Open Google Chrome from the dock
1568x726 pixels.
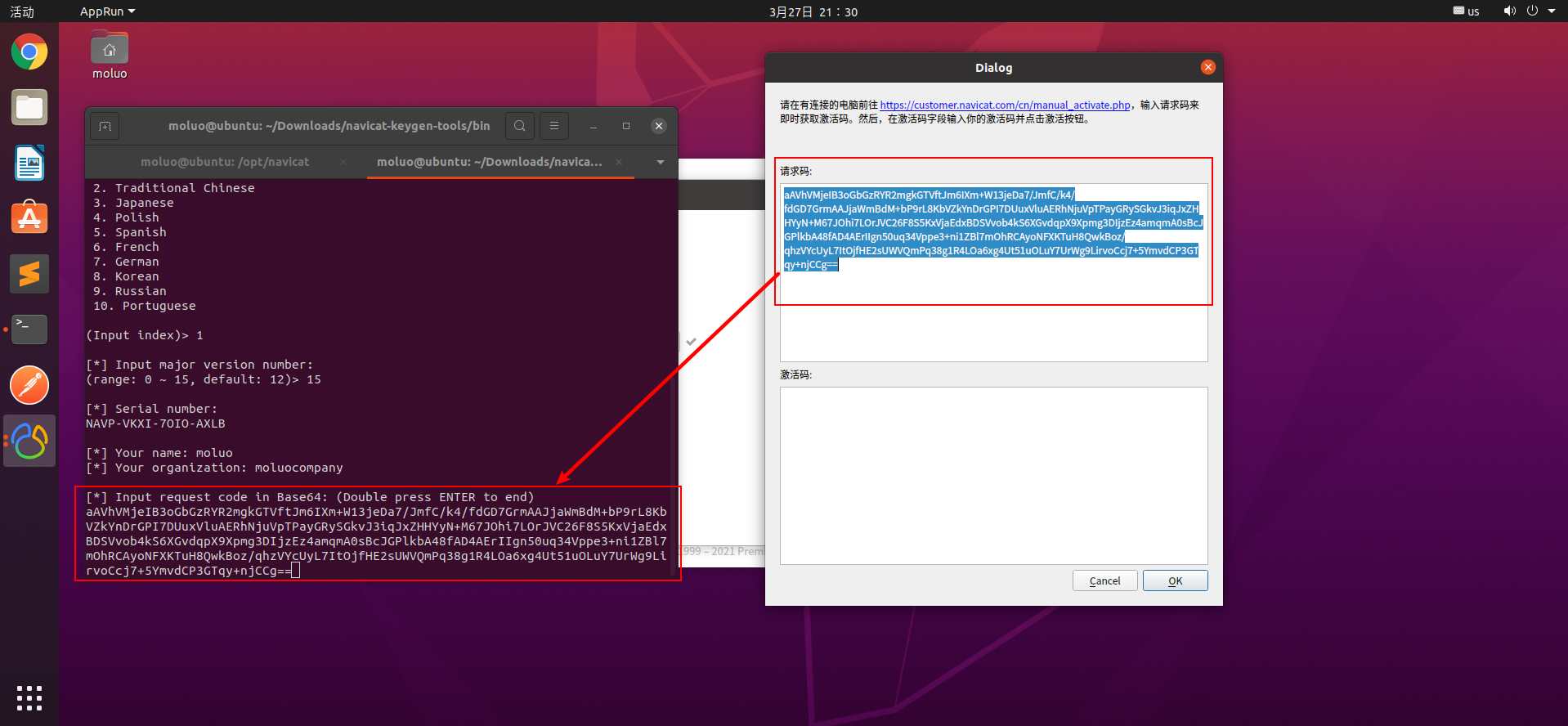[29, 52]
